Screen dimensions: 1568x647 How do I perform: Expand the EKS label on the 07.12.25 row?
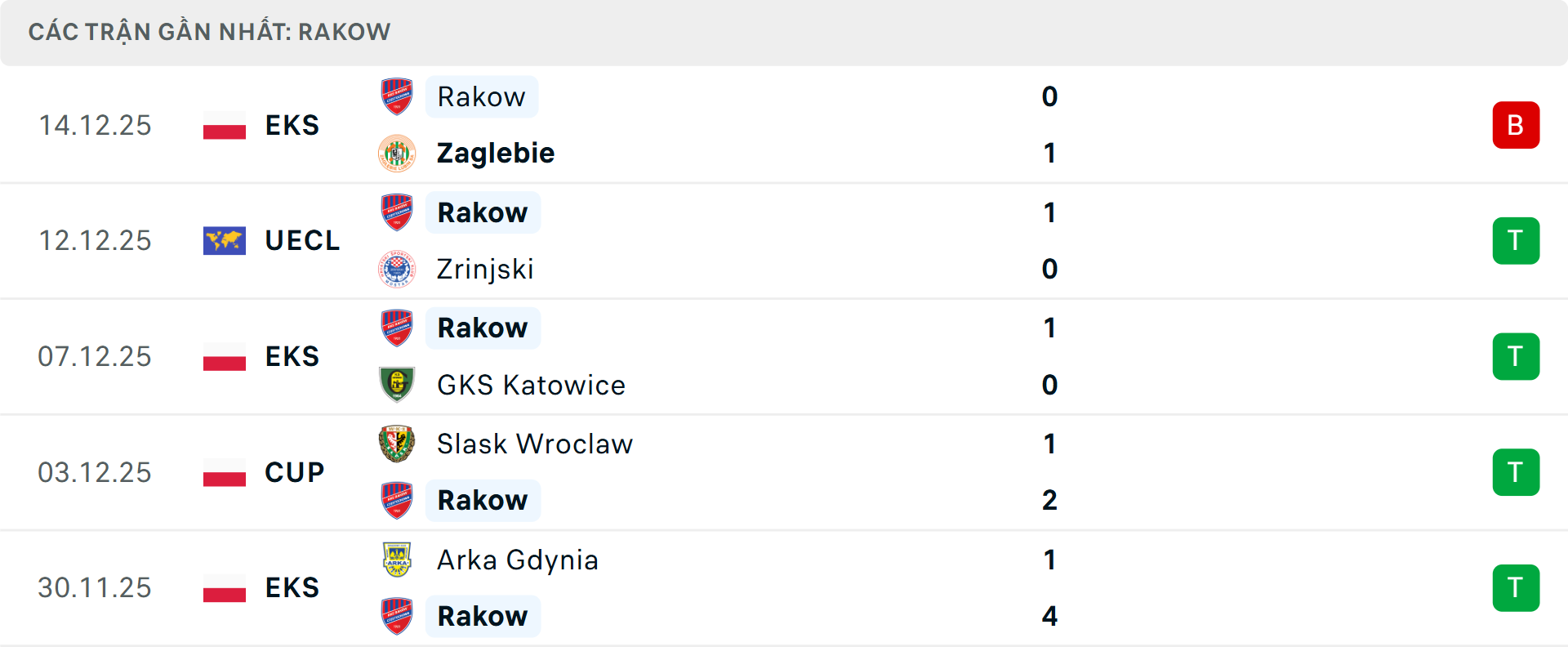[292, 356]
